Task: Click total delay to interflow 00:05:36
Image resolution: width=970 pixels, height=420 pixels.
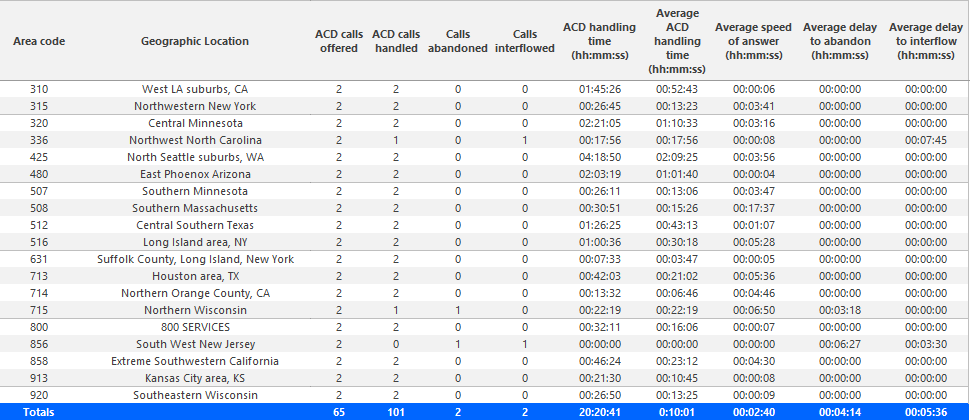Action: coord(926,412)
